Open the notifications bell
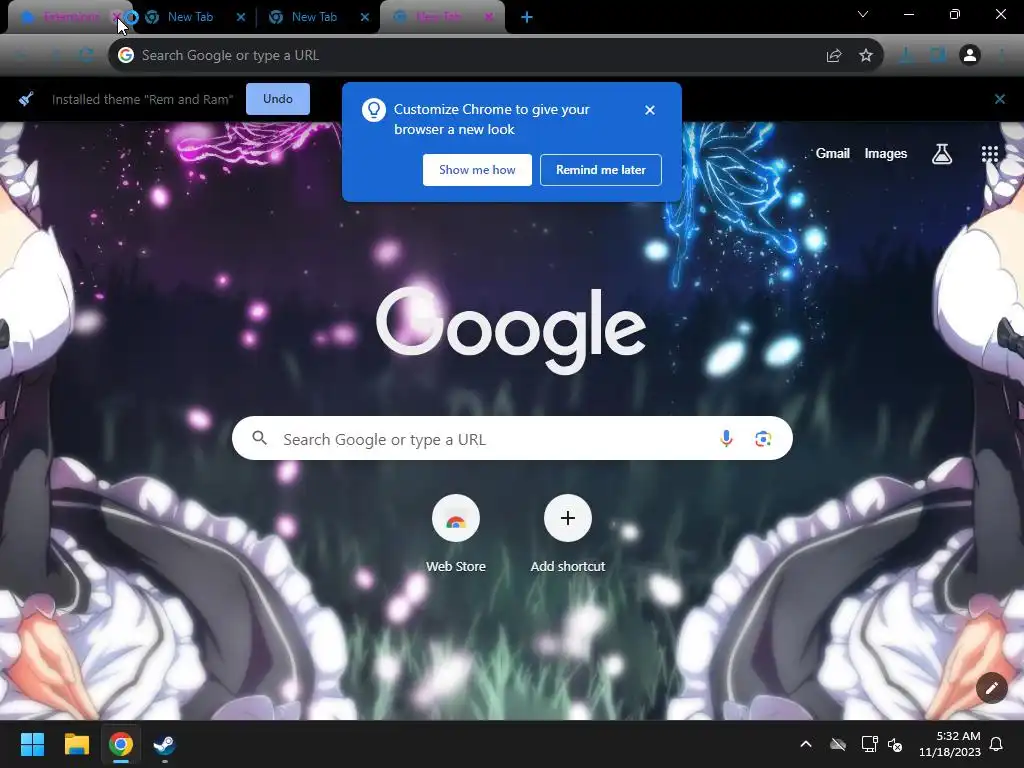The image size is (1024, 768). tap(996, 744)
